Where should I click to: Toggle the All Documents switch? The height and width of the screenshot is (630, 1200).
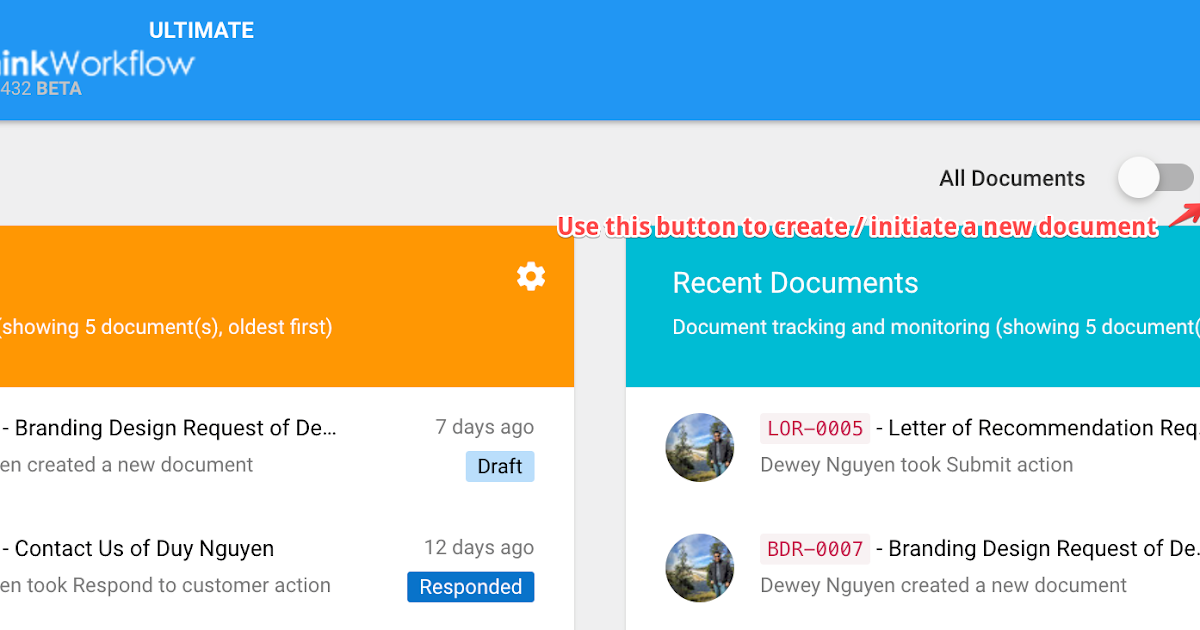pos(1155,177)
